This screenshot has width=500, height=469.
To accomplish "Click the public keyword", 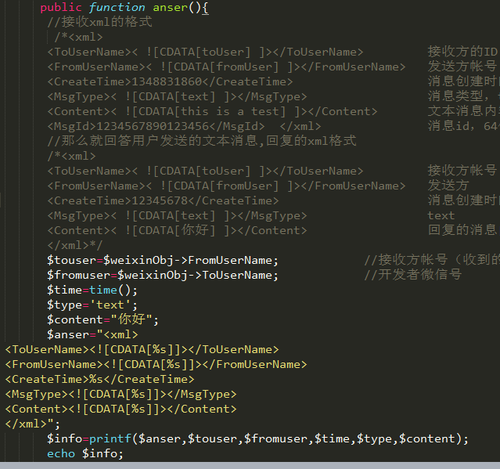I will pos(61,7).
